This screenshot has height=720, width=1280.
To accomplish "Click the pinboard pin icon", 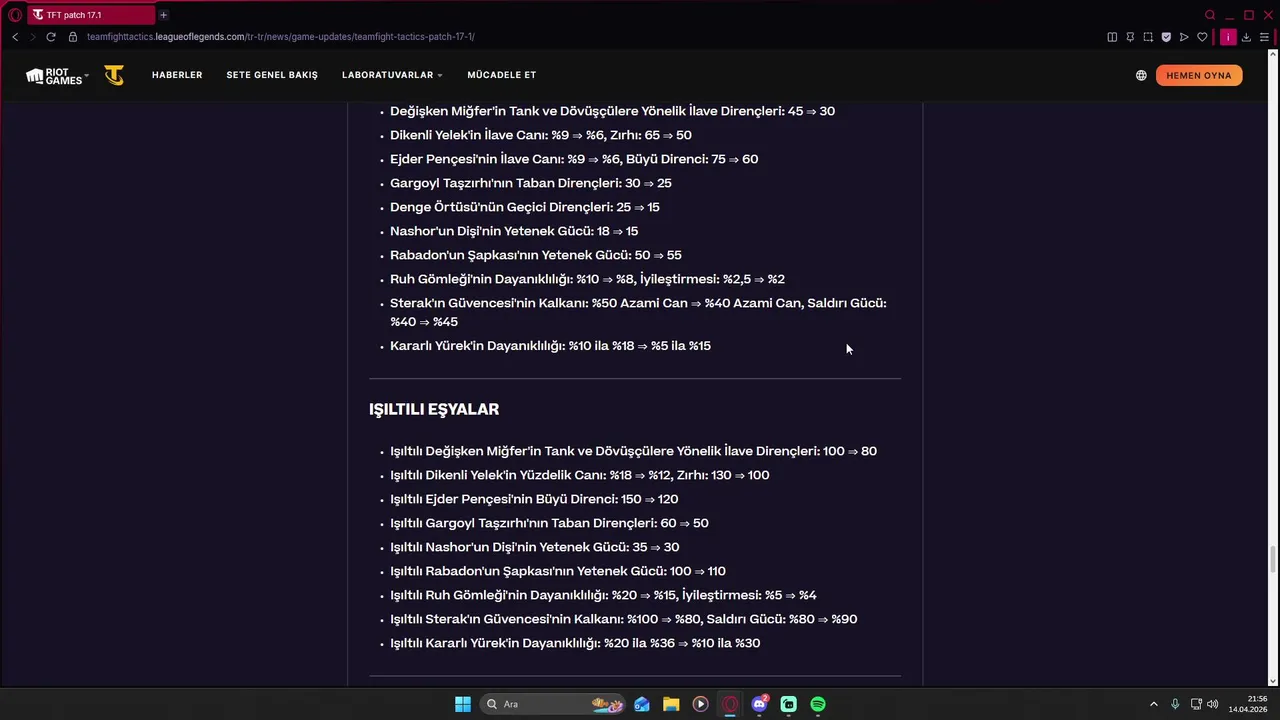I will [x=1130, y=37].
